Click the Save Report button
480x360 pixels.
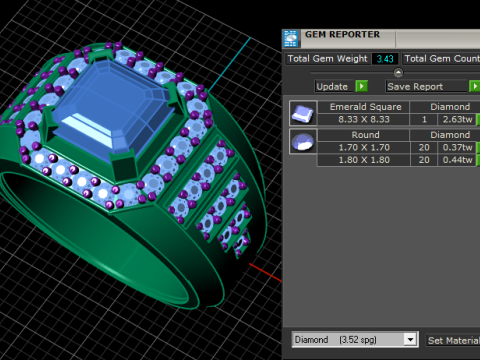point(426,86)
